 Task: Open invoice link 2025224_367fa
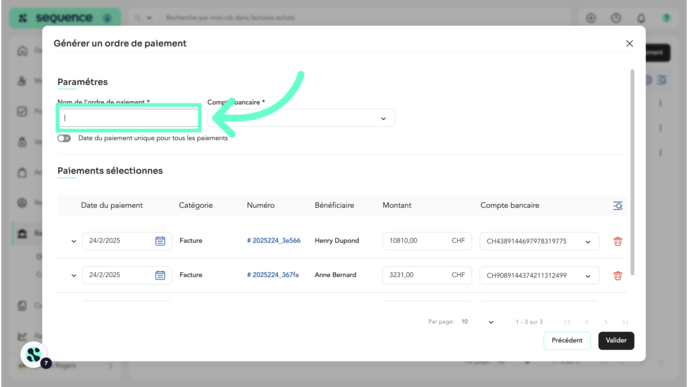coord(272,275)
